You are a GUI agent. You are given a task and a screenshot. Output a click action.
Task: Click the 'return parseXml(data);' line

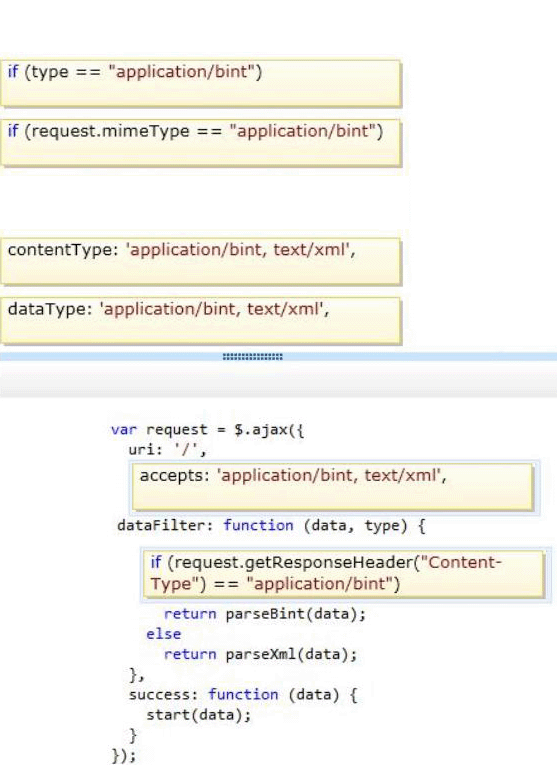[x=260, y=654]
